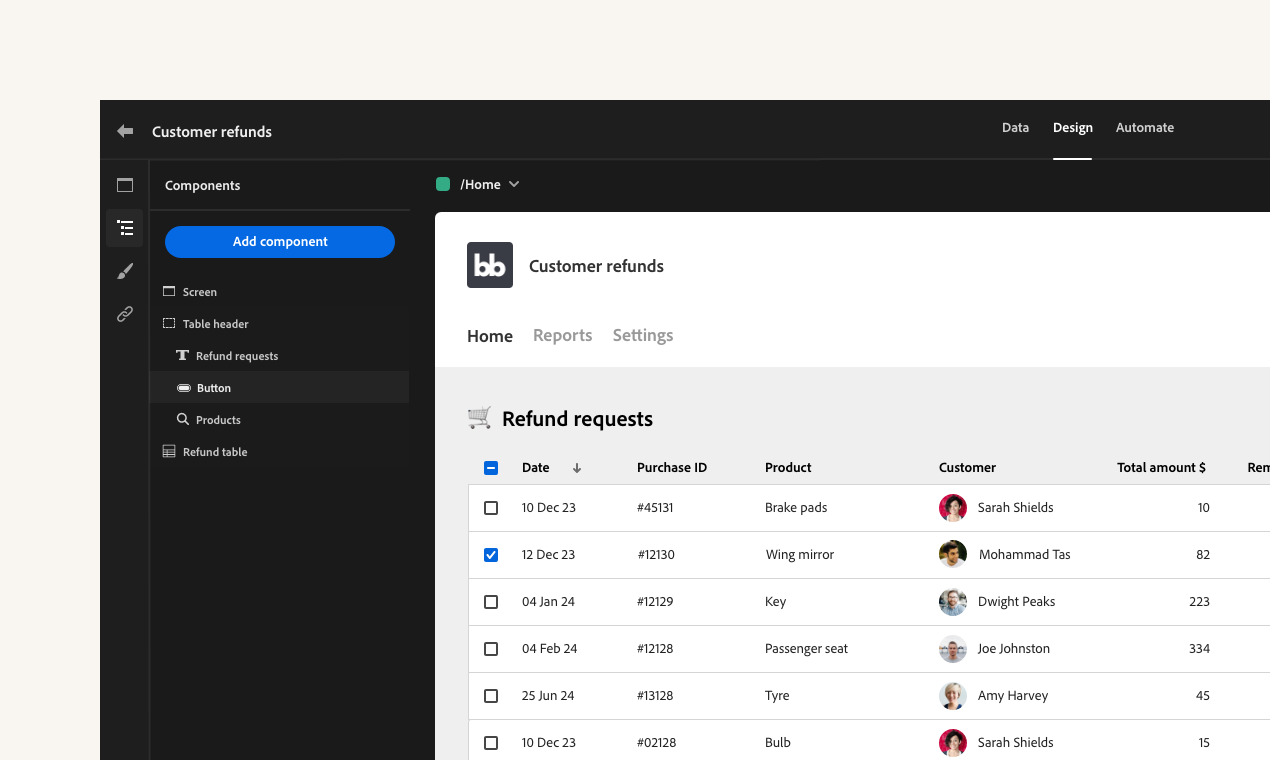Switch to the Design tab
This screenshot has width=1270, height=760.
[x=1073, y=128]
